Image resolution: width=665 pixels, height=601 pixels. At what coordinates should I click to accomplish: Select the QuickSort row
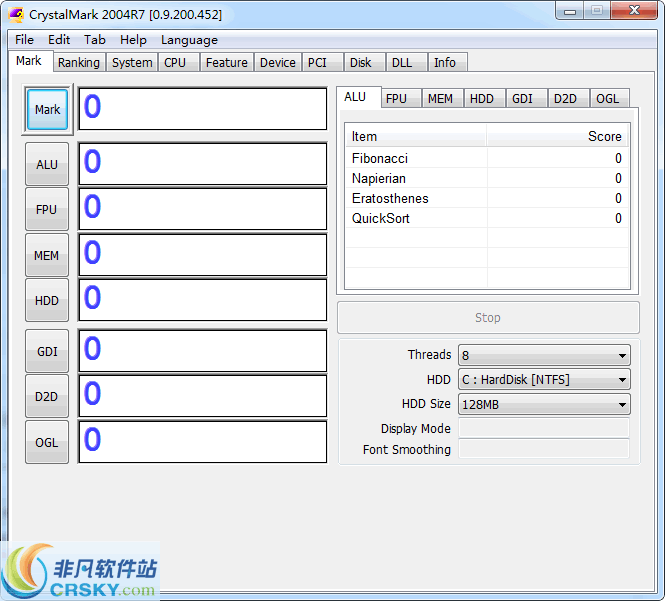[x=487, y=218]
